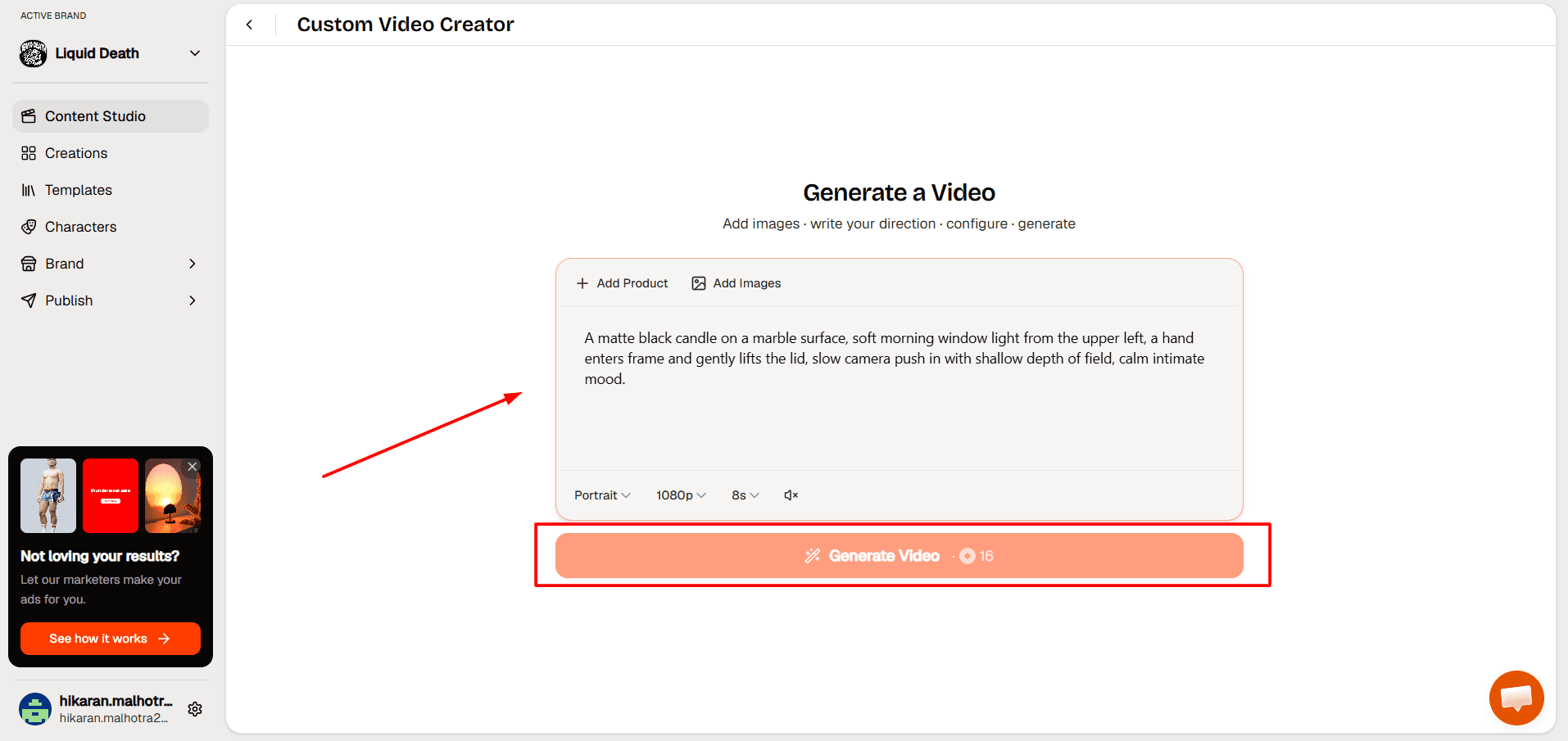Viewport: 1568px width, 741px height.
Task: Click the Publish paper plane icon
Action: click(x=29, y=300)
